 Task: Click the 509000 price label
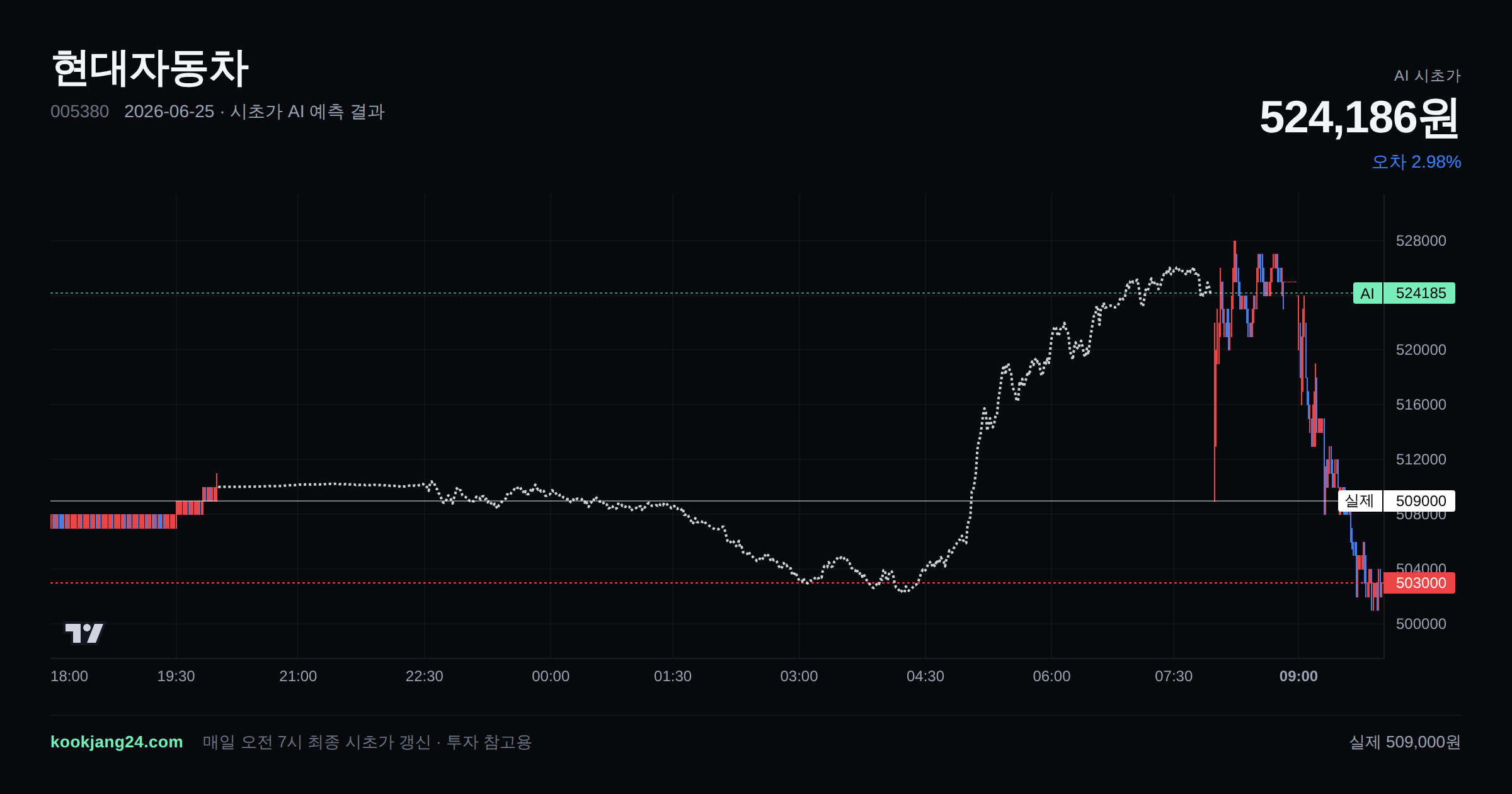click(1420, 501)
